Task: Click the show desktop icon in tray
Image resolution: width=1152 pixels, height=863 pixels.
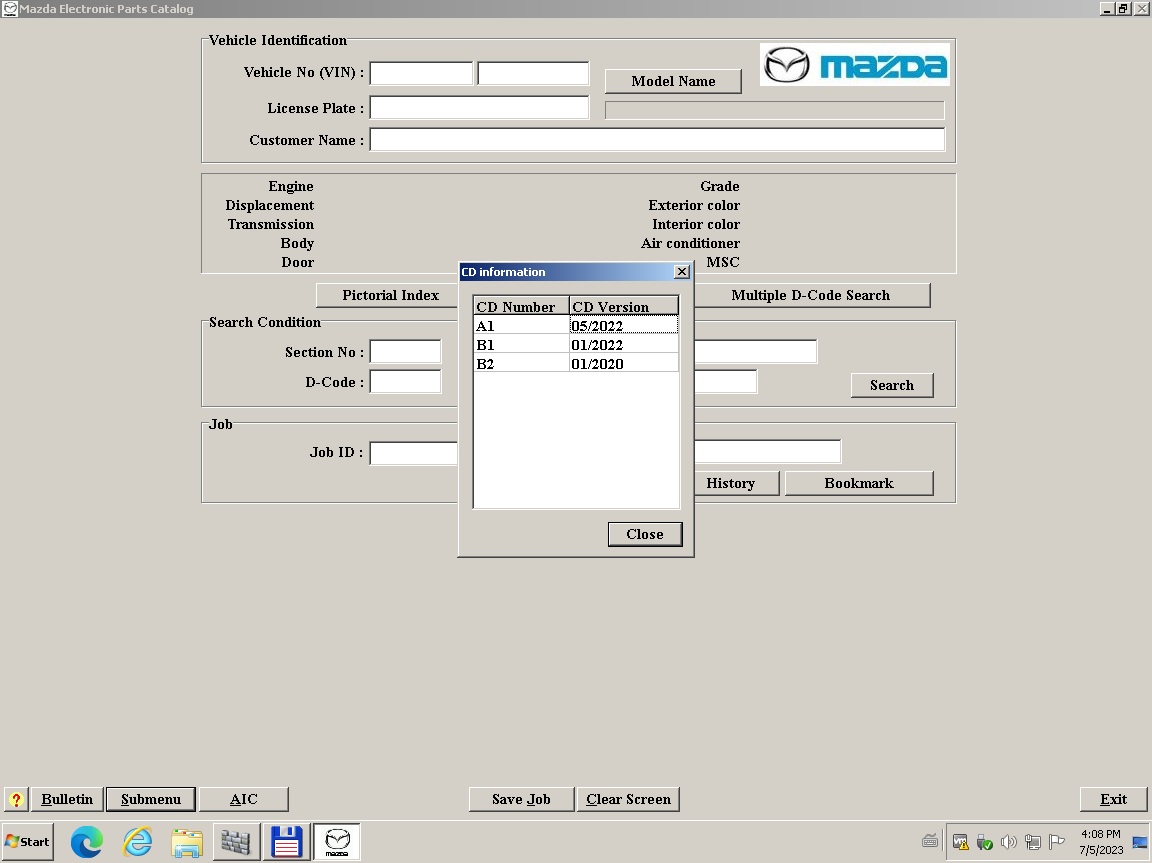Action: [1140, 842]
